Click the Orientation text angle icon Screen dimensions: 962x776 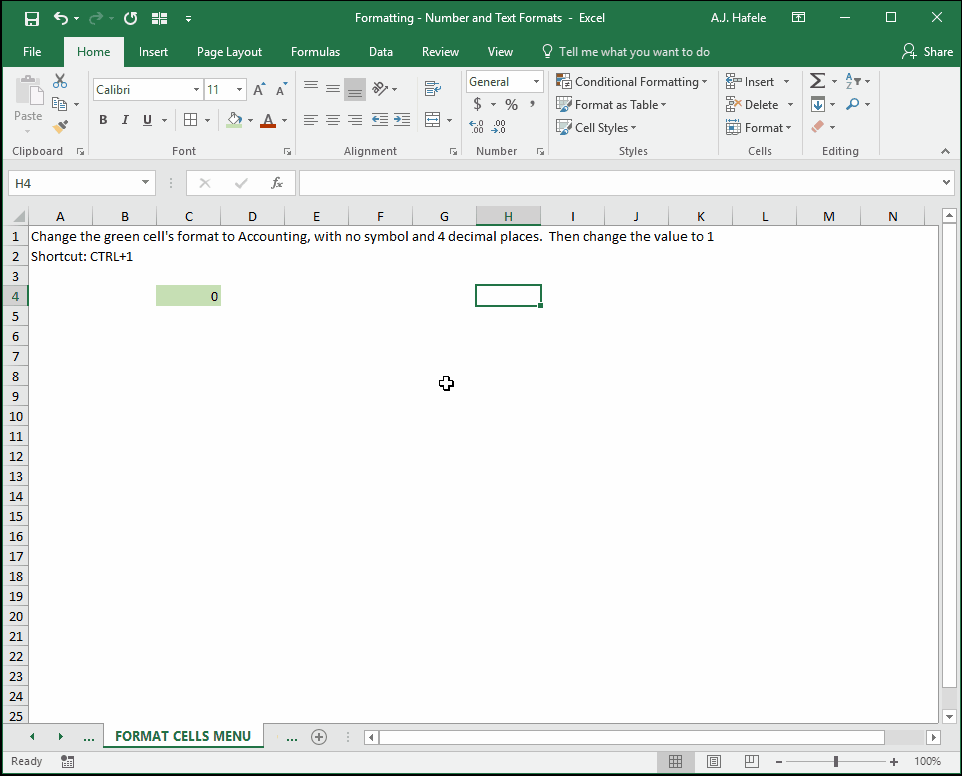tap(380, 89)
